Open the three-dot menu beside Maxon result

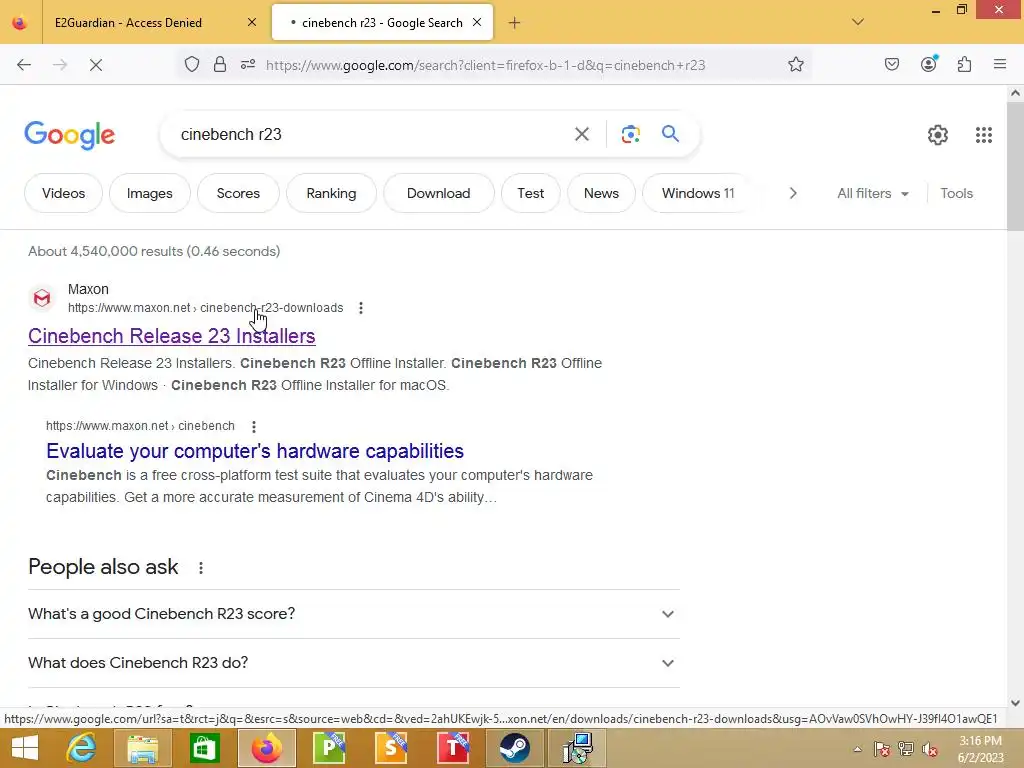click(360, 308)
